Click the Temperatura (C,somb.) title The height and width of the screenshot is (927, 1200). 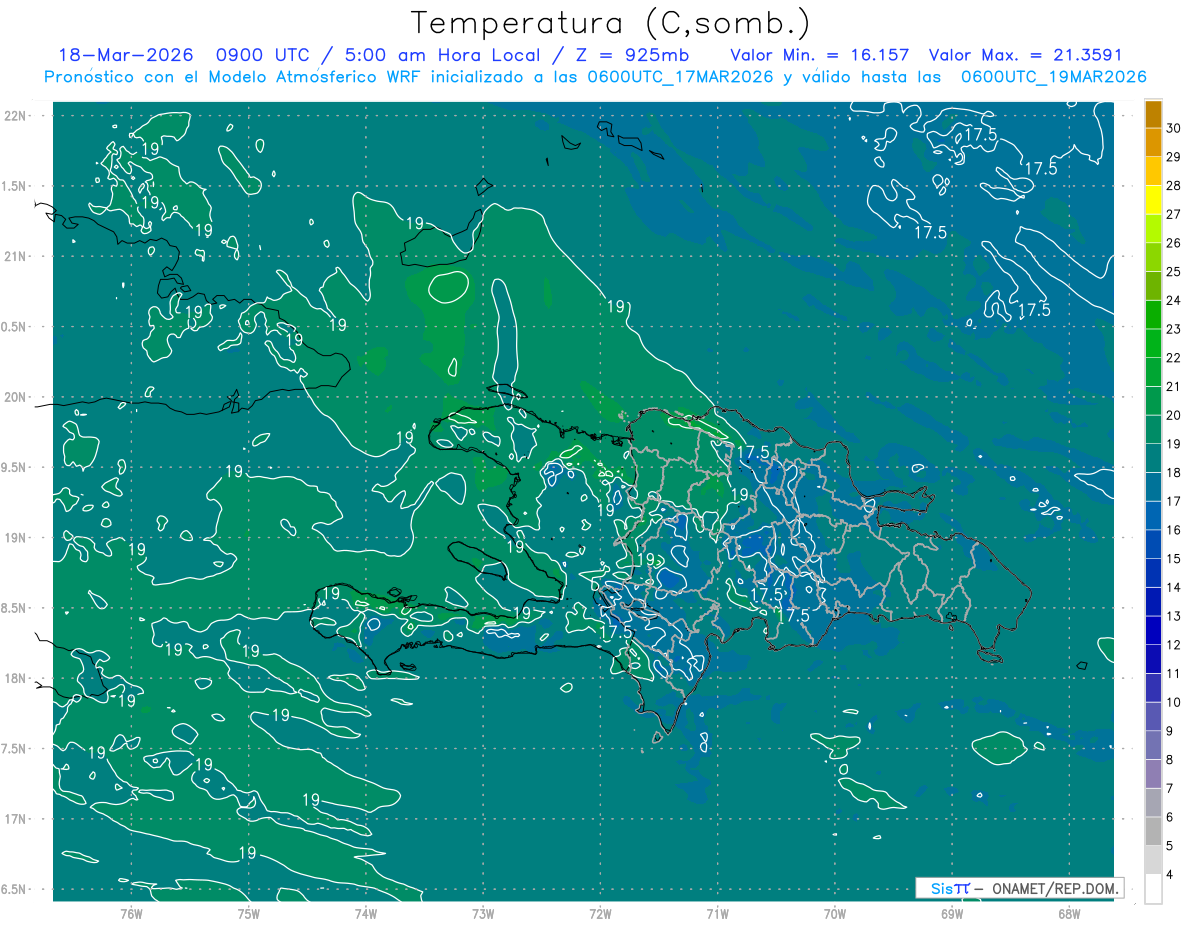pyautogui.click(x=610, y=23)
